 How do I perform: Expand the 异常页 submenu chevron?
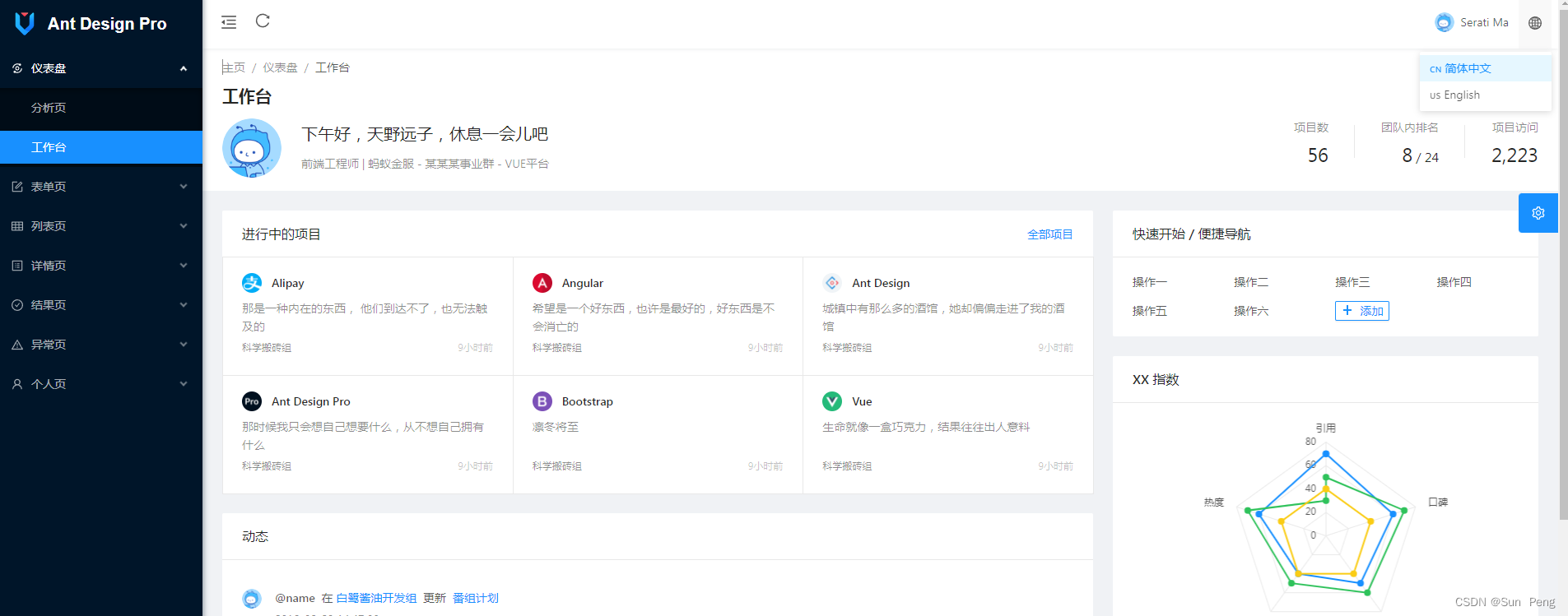(184, 345)
